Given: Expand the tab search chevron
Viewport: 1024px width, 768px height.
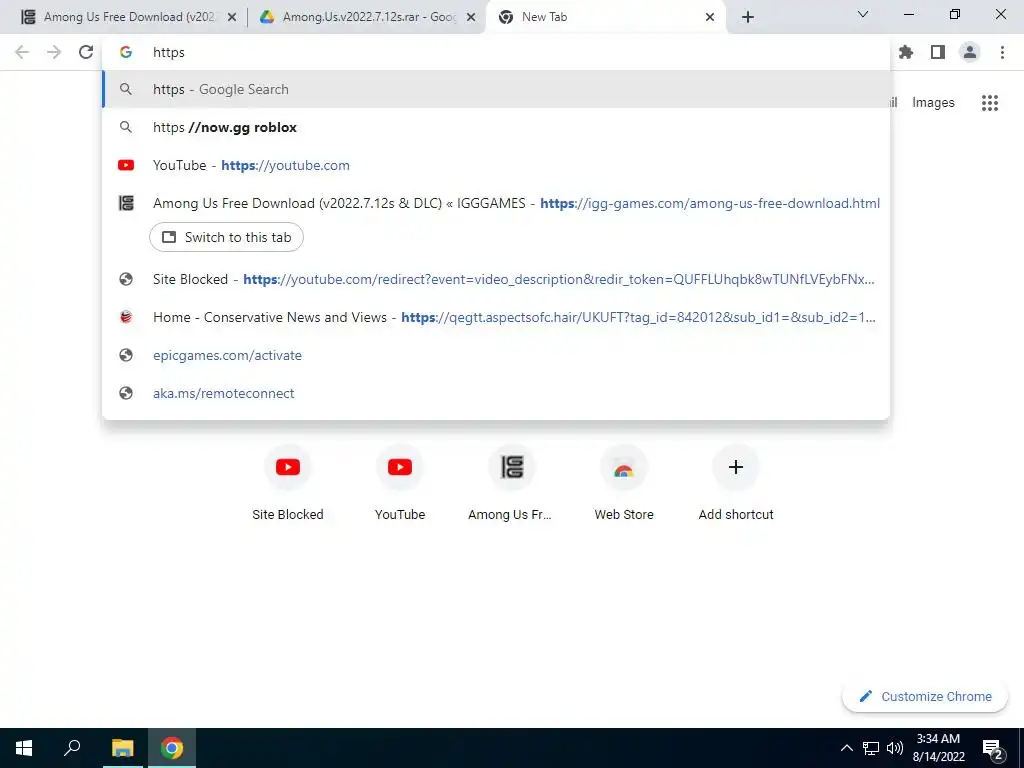Looking at the screenshot, I should [x=863, y=14].
